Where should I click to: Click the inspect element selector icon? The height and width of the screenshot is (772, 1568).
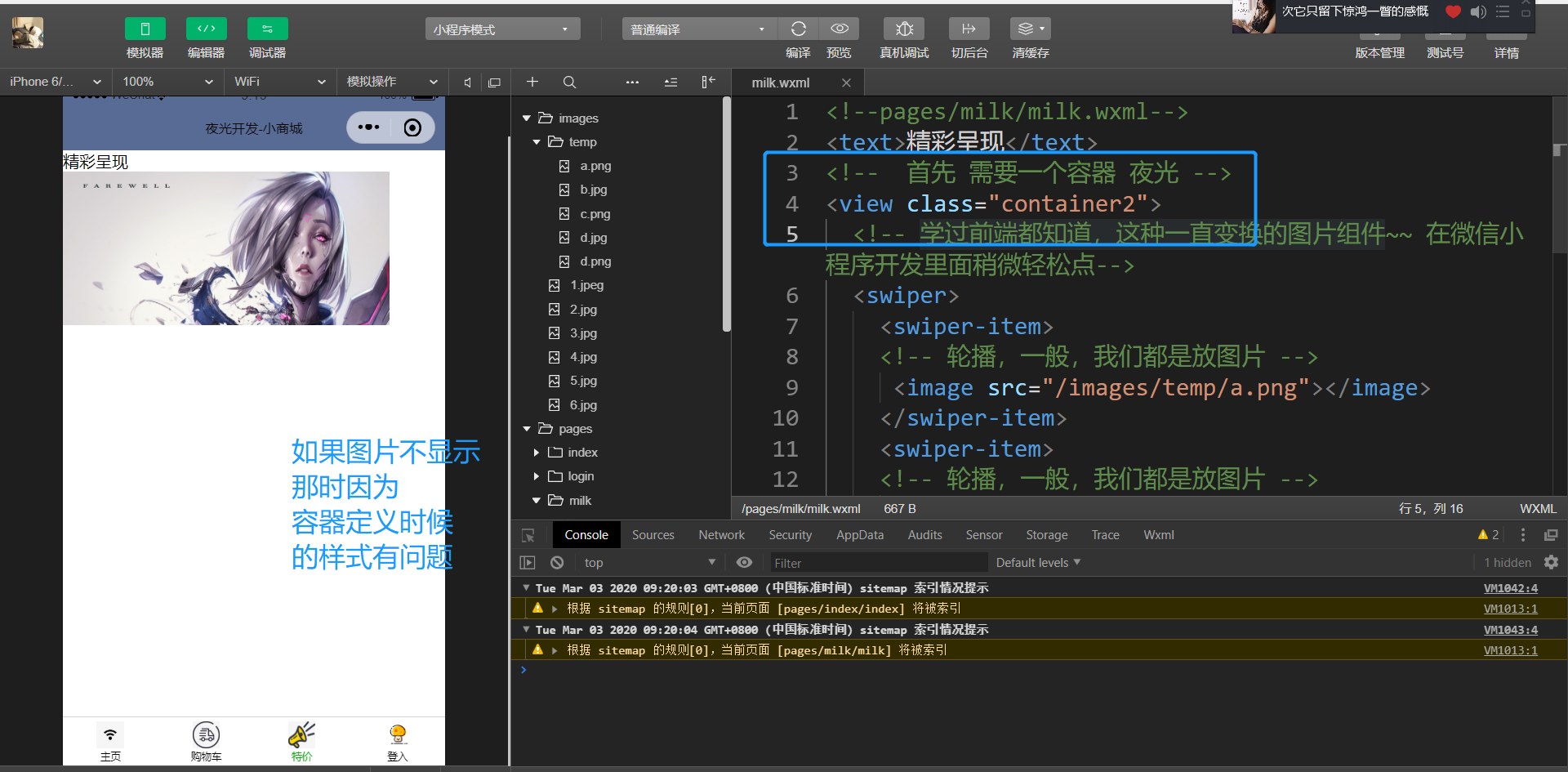(528, 535)
